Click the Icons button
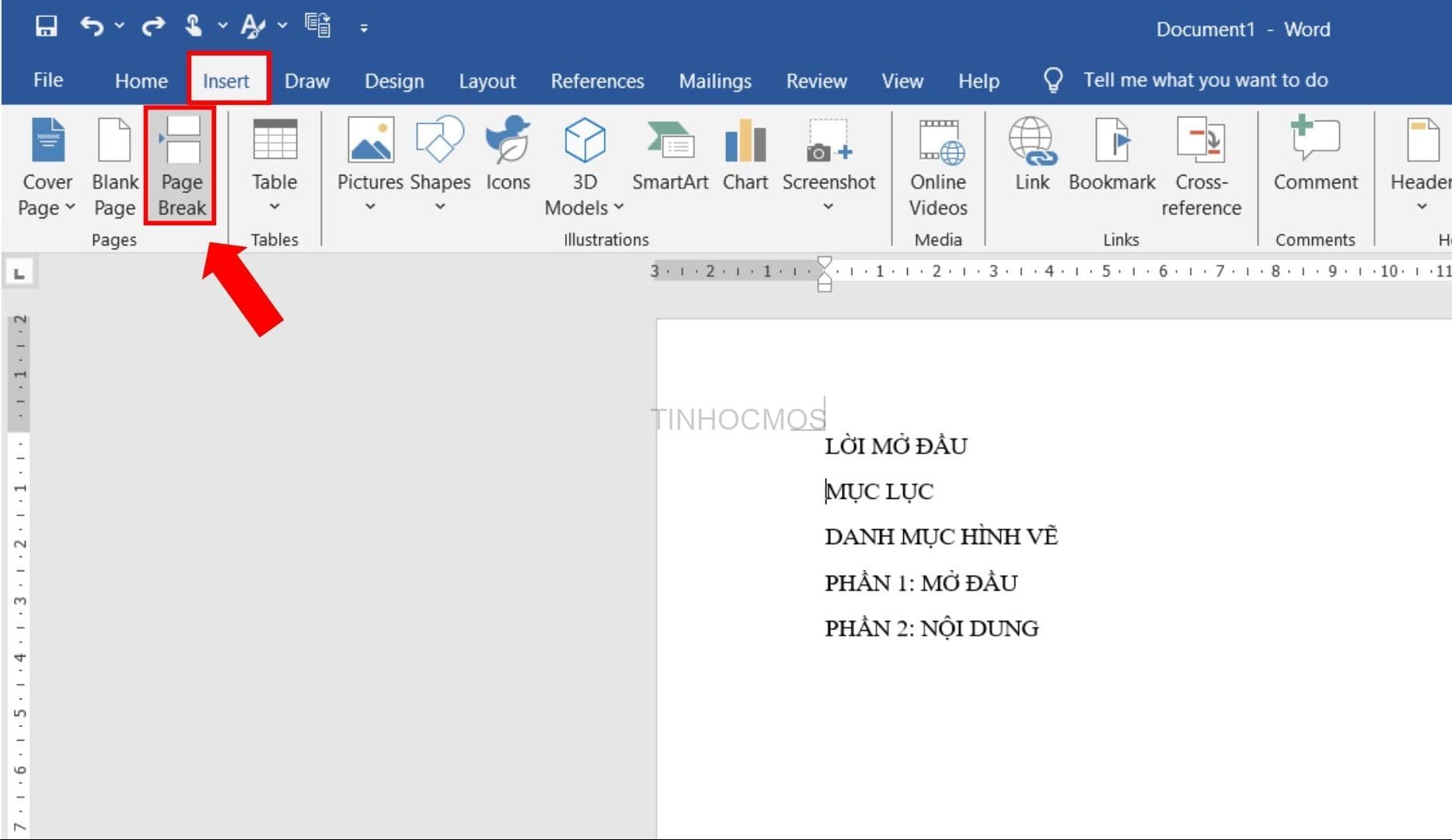 508,154
